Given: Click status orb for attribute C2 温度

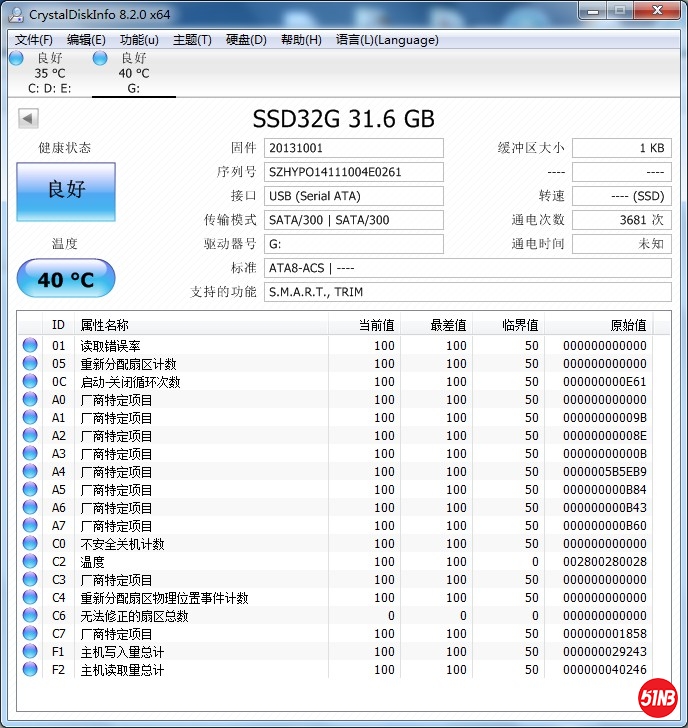Looking at the screenshot, I should (30, 562).
